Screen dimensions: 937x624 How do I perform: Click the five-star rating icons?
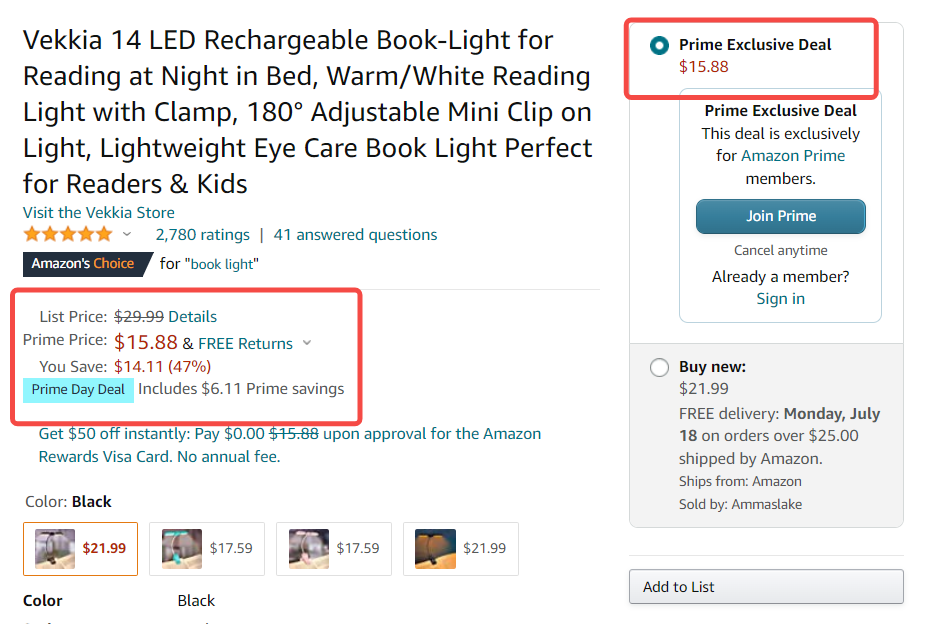(x=68, y=234)
